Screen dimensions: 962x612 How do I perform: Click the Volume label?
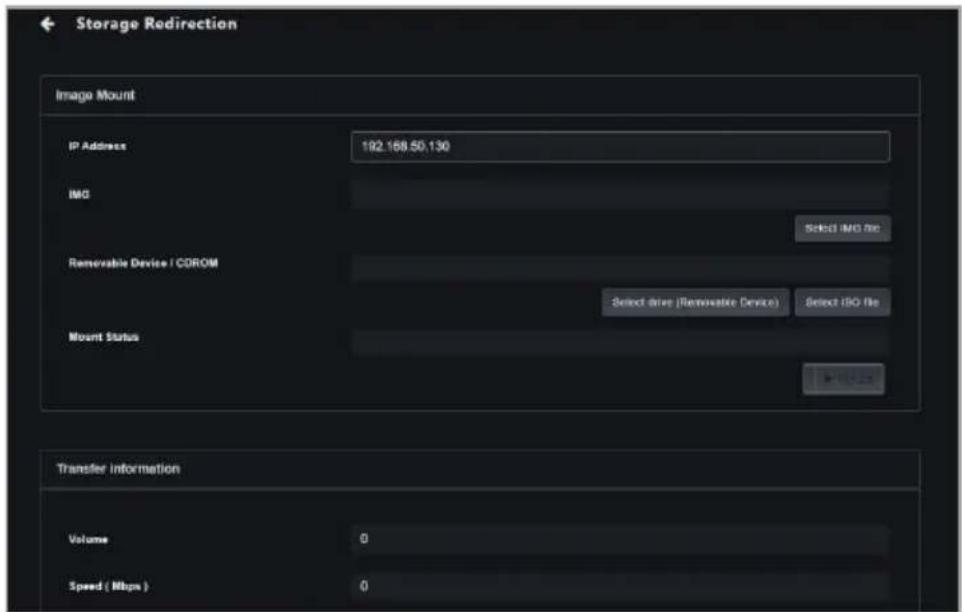click(88, 540)
